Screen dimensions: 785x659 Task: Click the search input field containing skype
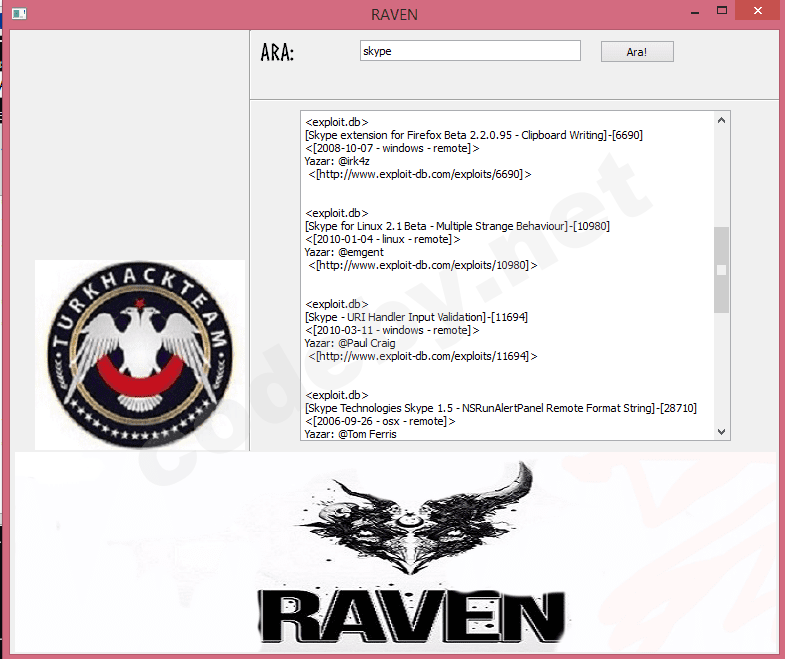point(470,51)
